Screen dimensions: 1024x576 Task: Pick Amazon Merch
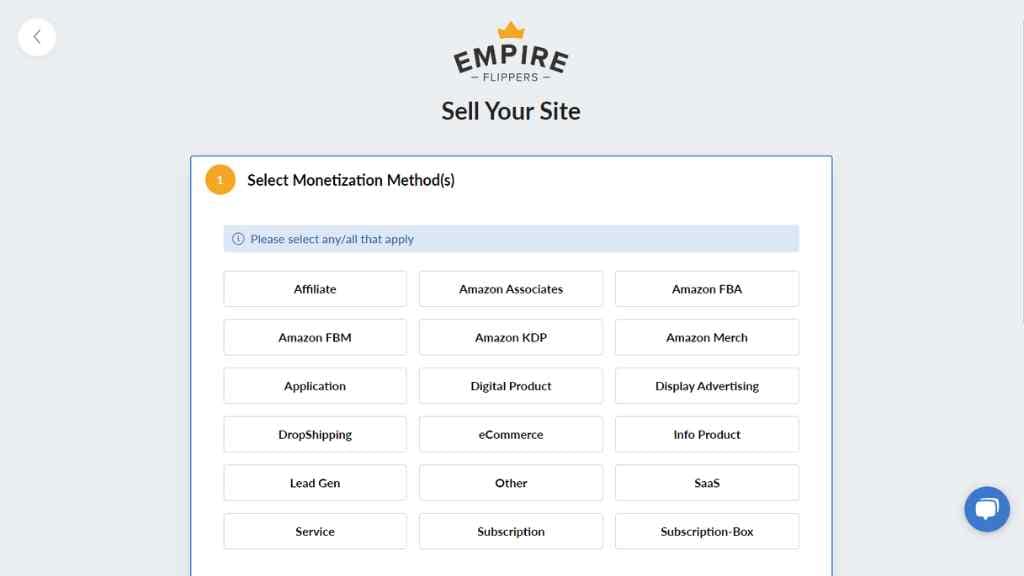706,337
